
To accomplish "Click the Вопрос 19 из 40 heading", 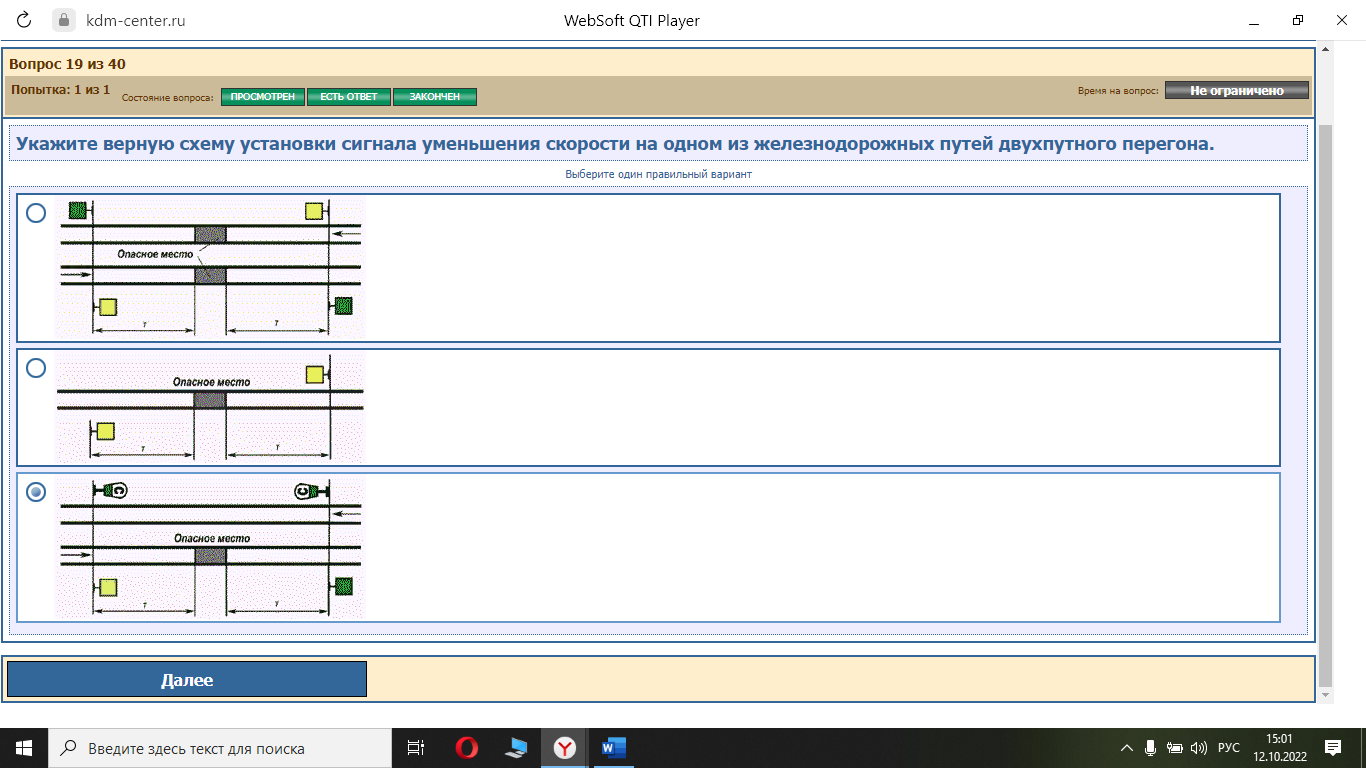I will click(x=67, y=64).
